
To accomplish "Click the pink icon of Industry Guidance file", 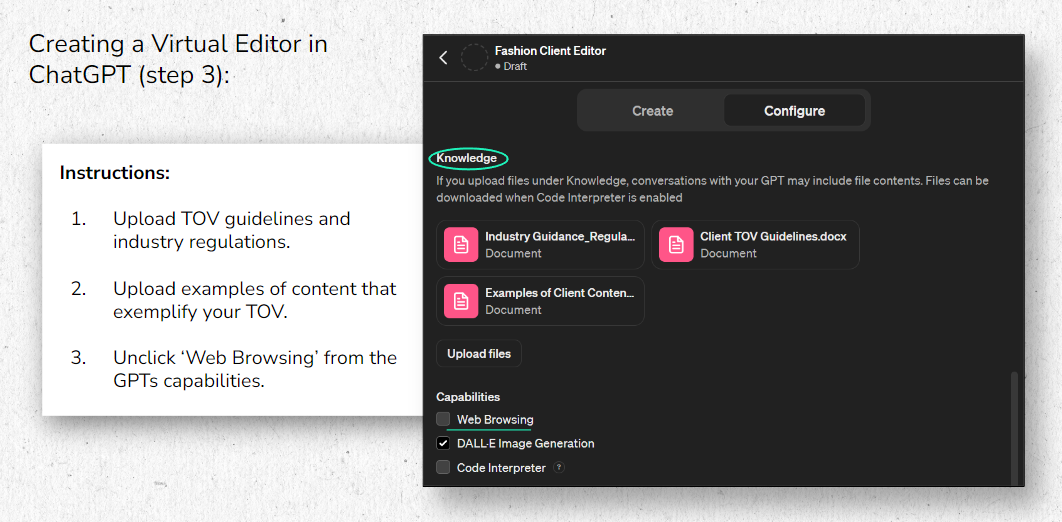I will (461, 244).
